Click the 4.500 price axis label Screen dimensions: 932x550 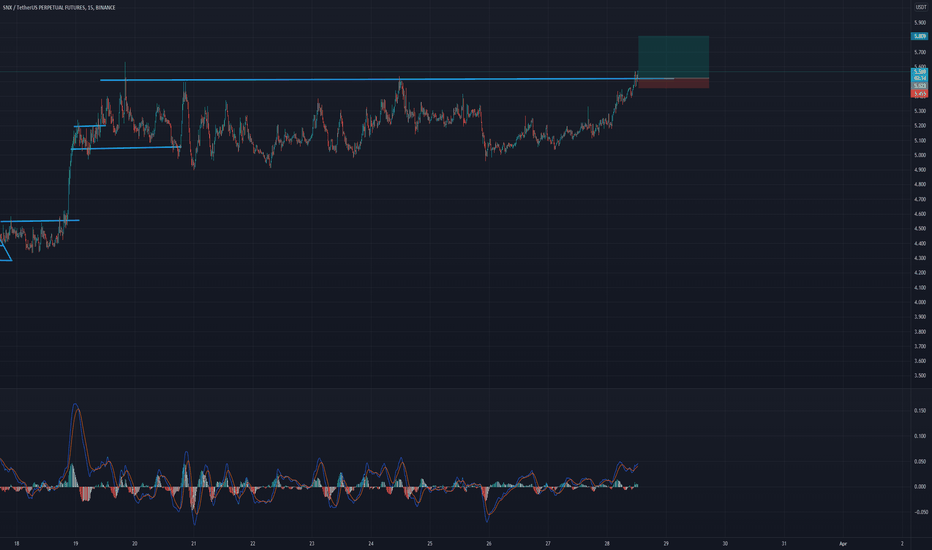pos(920,229)
